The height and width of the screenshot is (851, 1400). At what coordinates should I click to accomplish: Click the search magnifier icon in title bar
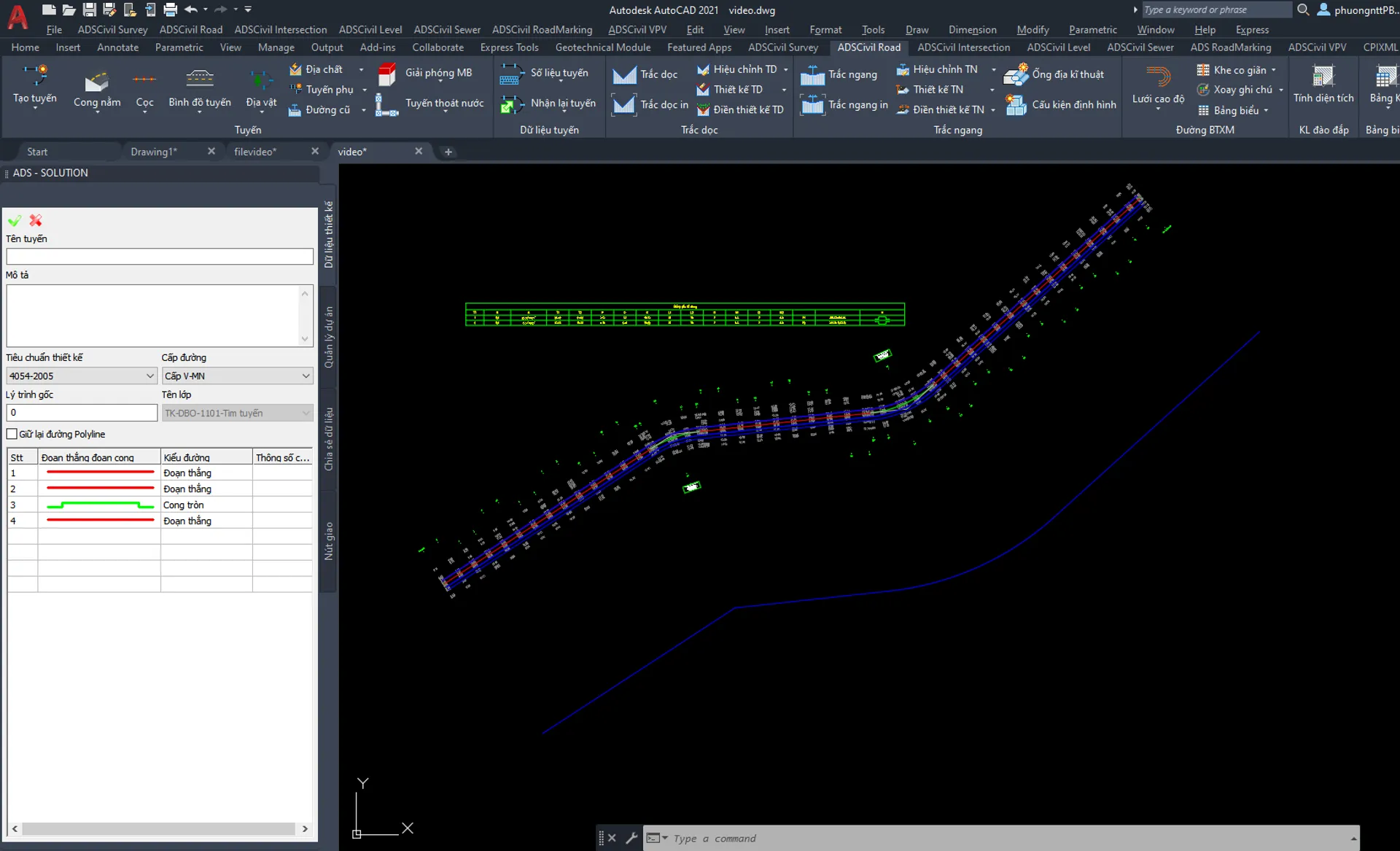pos(1303,9)
